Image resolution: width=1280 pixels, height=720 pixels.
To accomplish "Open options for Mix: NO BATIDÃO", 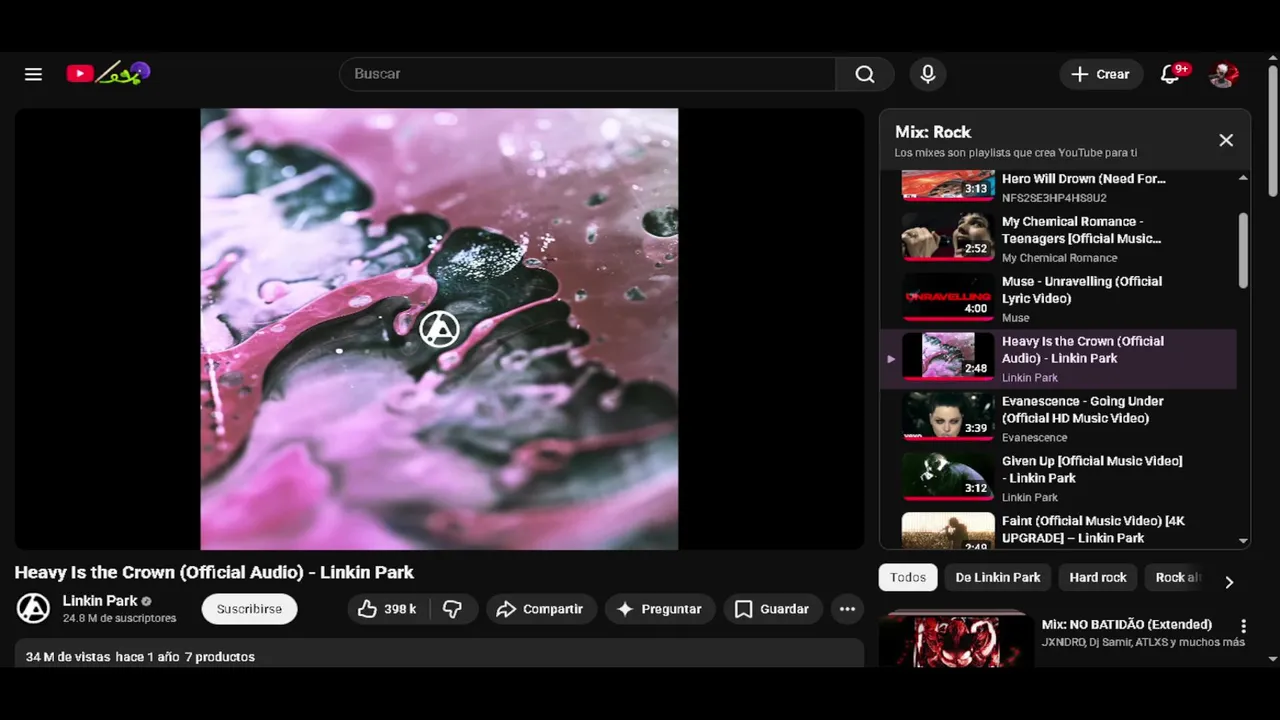I will [1243, 626].
